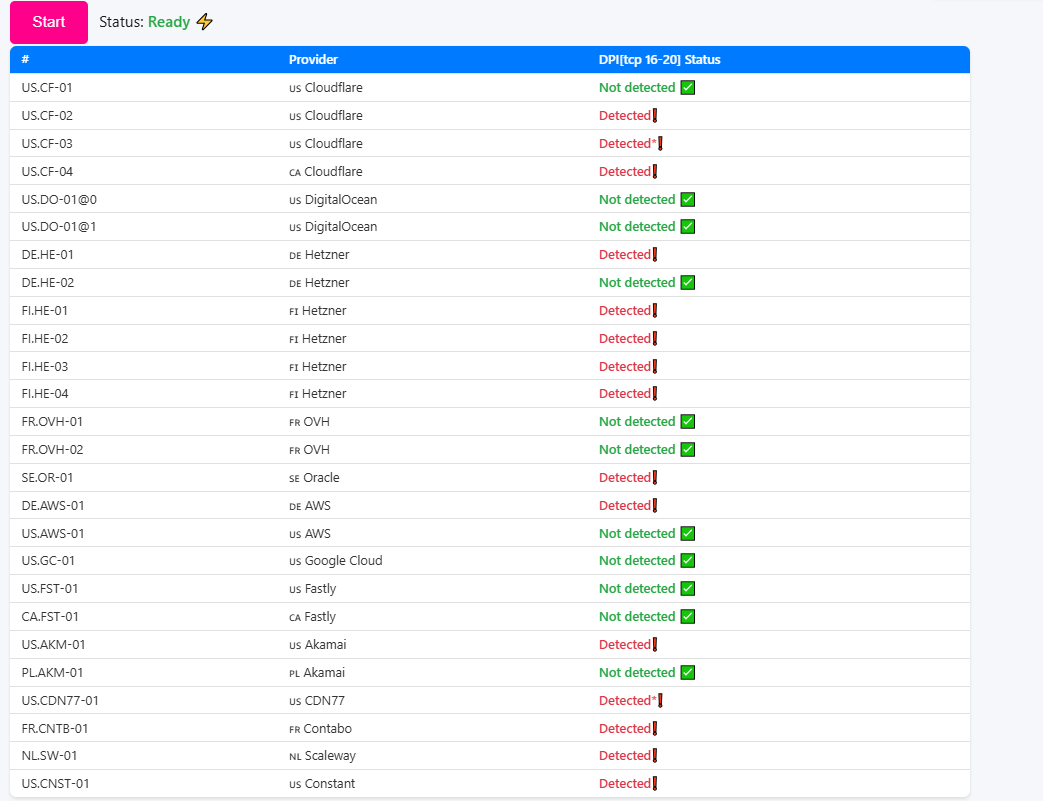This screenshot has height=801, width=1043.
Task: Click the Not detected status text for FR.OVH-01
Action: pyautogui.click(x=637, y=422)
